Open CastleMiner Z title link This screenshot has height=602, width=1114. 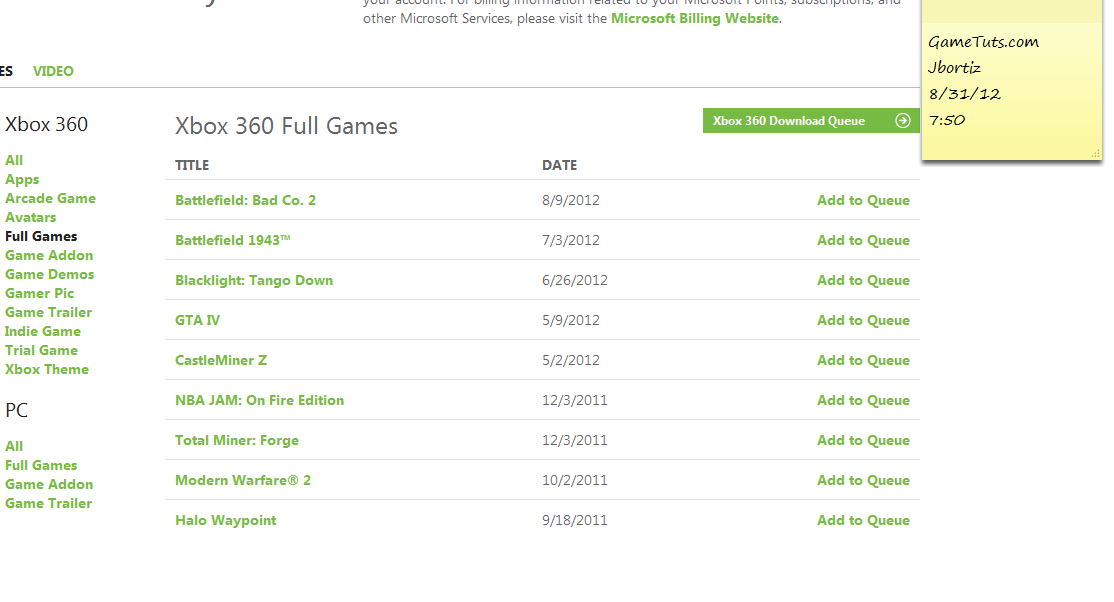coord(221,360)
